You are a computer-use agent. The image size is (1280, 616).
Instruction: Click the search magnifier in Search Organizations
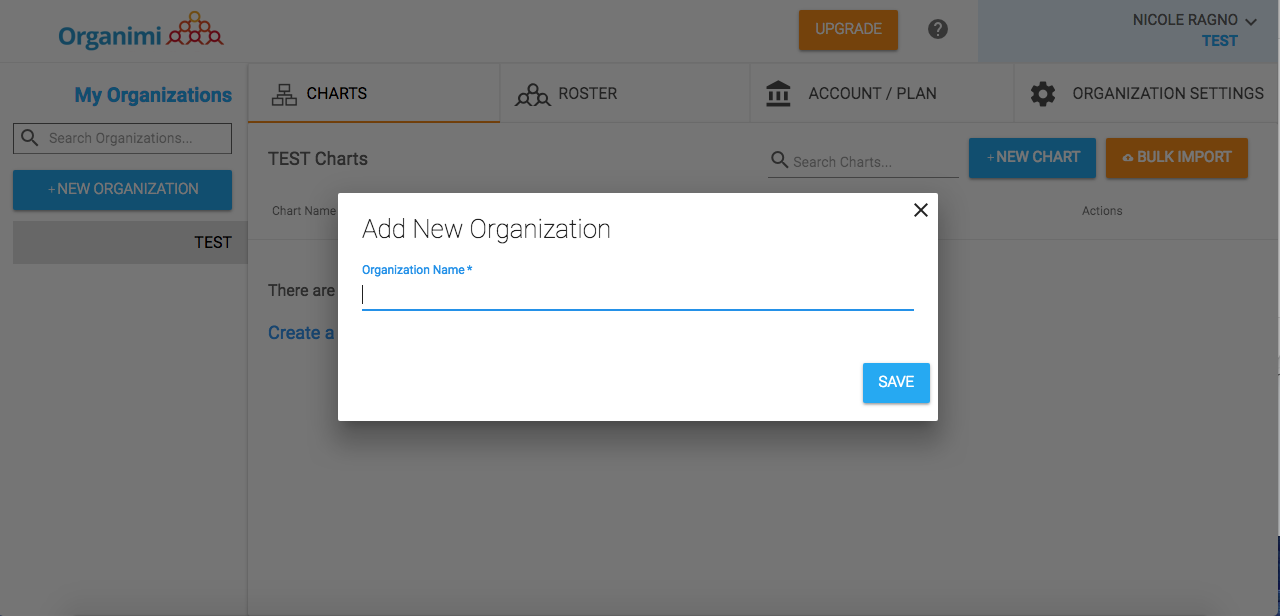30,138
